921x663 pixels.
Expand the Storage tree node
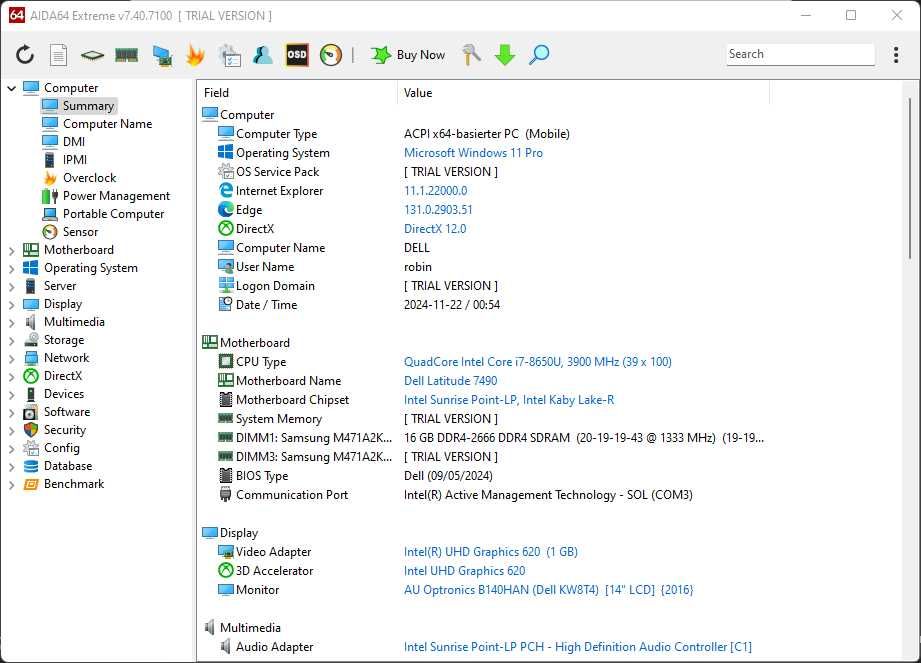11,341
